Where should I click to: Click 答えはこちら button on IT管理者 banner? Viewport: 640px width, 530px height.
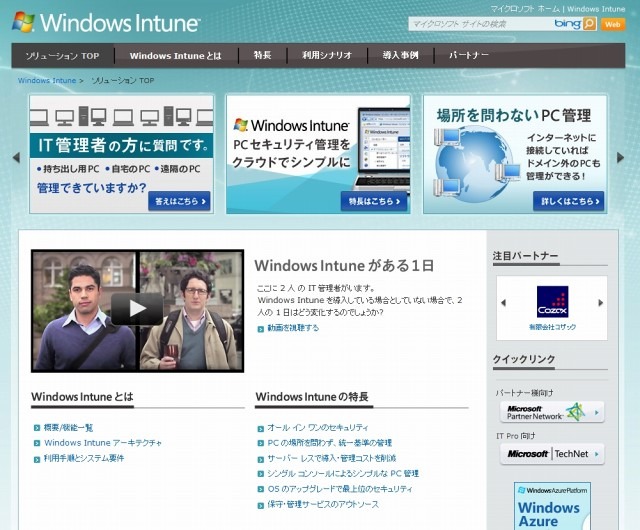pyautogui.click(x=179, y=201)
